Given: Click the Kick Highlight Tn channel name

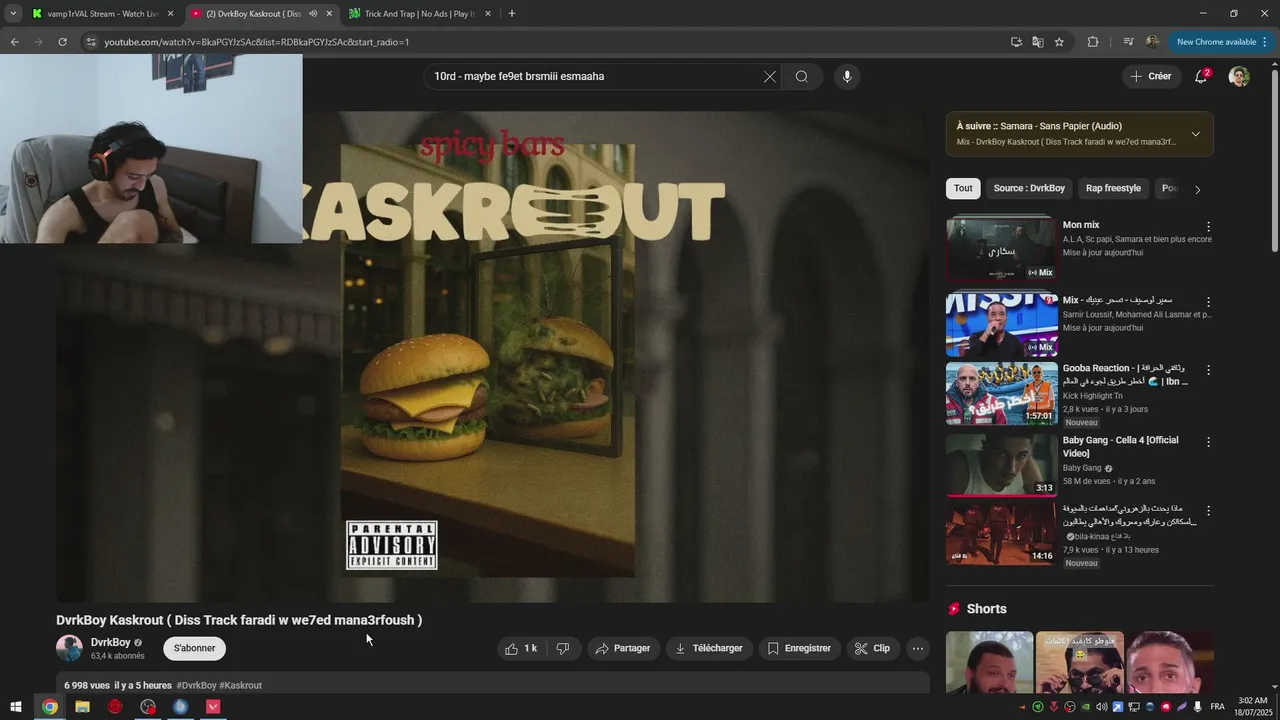Looking at the screenshot, I should 1093,396.
